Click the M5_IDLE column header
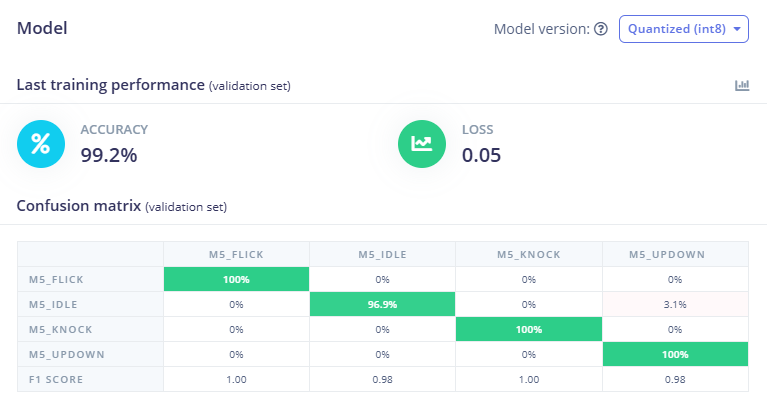 (x=383, y=254)
